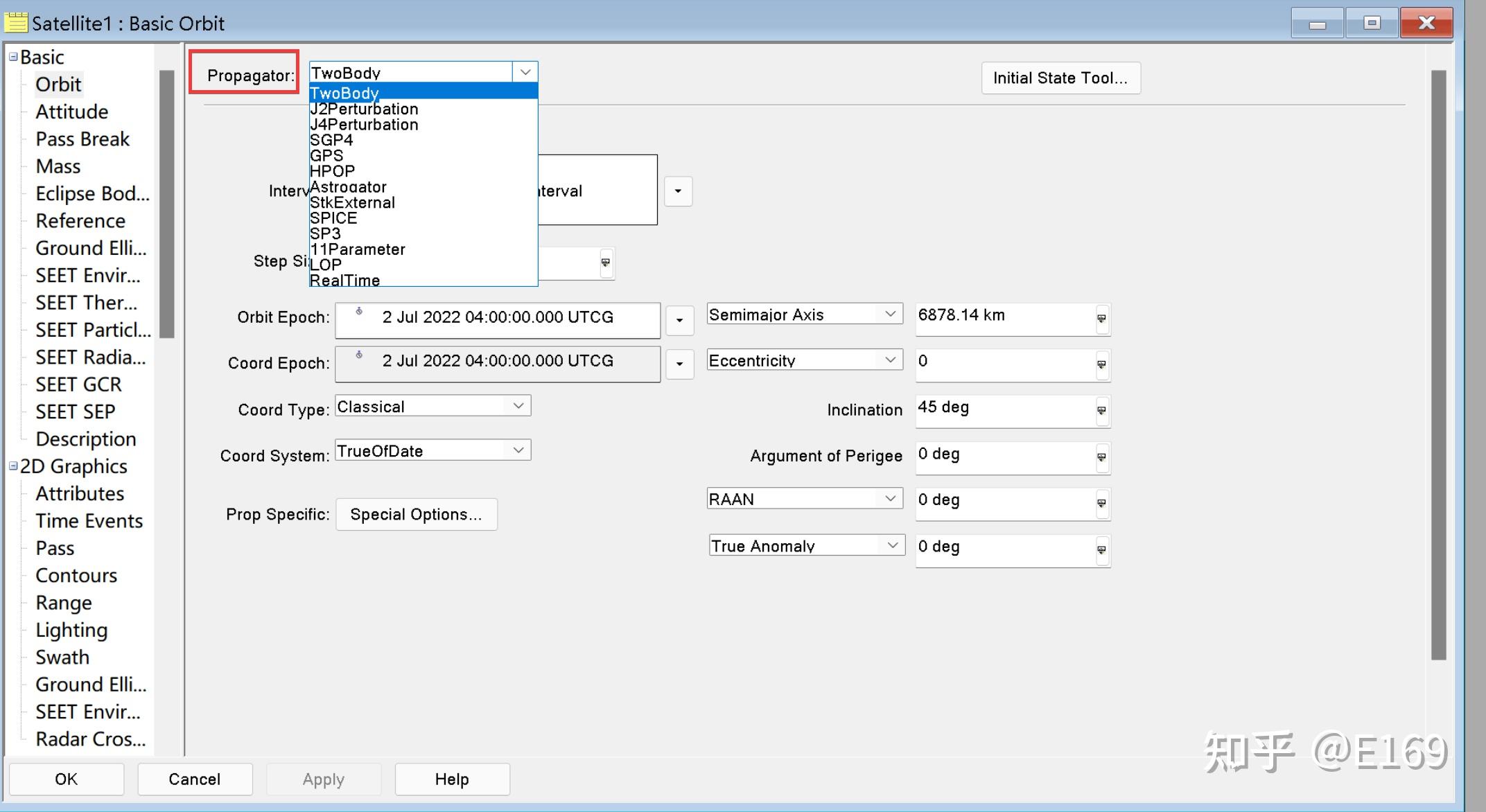This screenshot has height=812, width=1486.
Task: Click unit icon beside Eccentricity value
Action: click(x=1101, y=364)
